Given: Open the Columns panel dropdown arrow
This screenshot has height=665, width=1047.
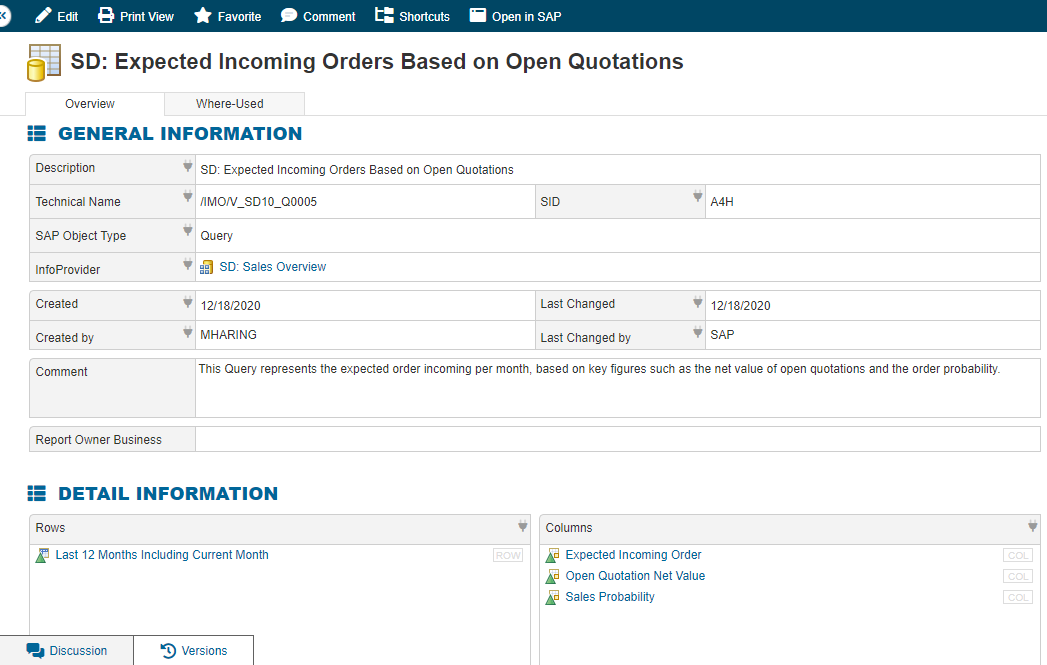Looking at the screenshot, I should [x=1032, y=527].
